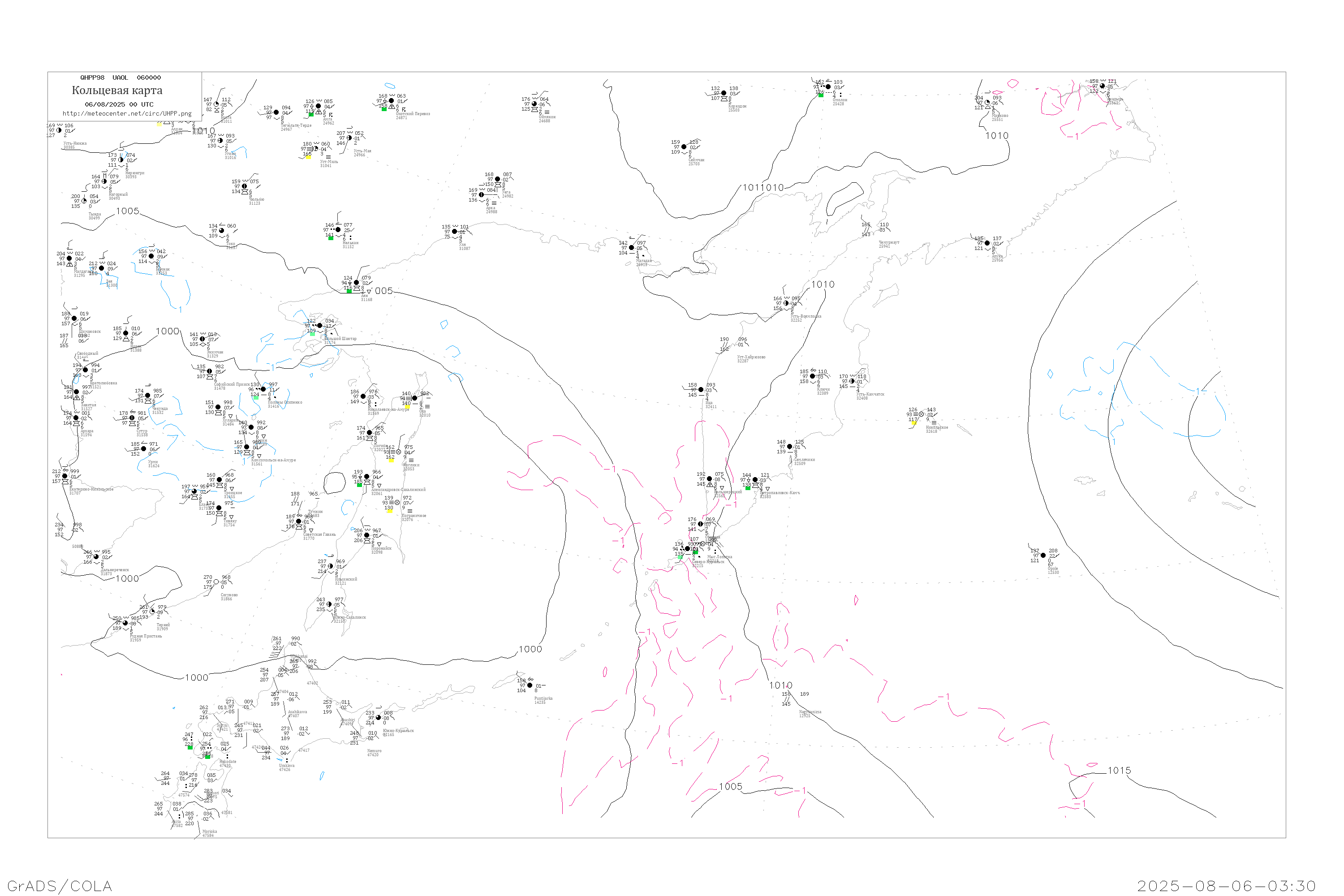The width and height of the screenshot is (1344, 896).
Task: Click the GrADS/COLA credit text
Action: tap(60, 886)
